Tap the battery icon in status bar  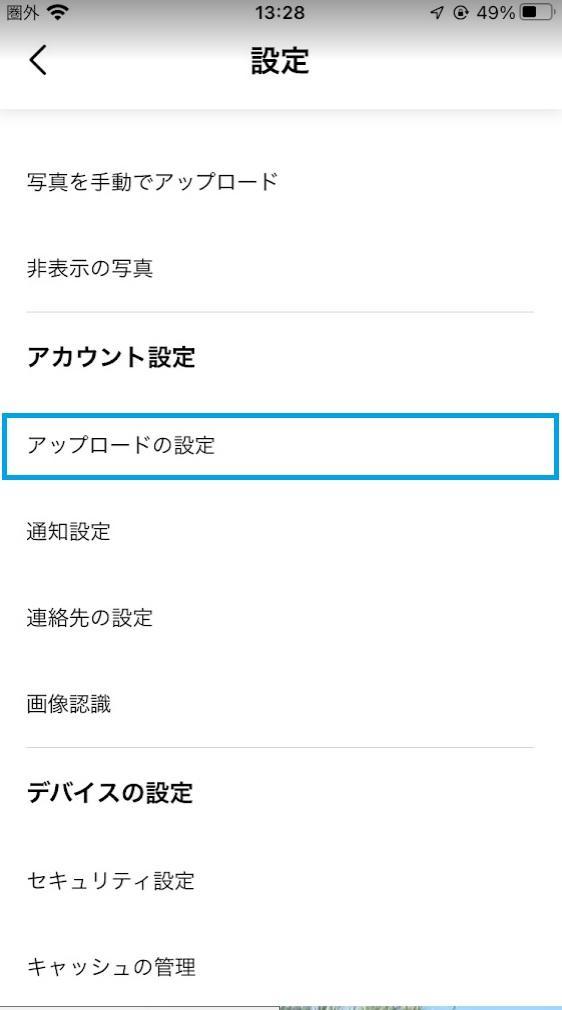538,12
